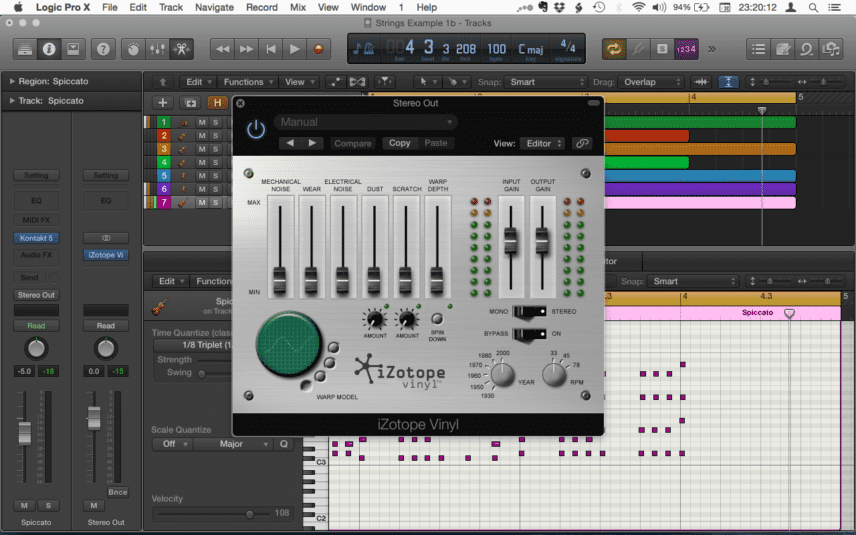Open the Tuner icon

tap(638, 49)
